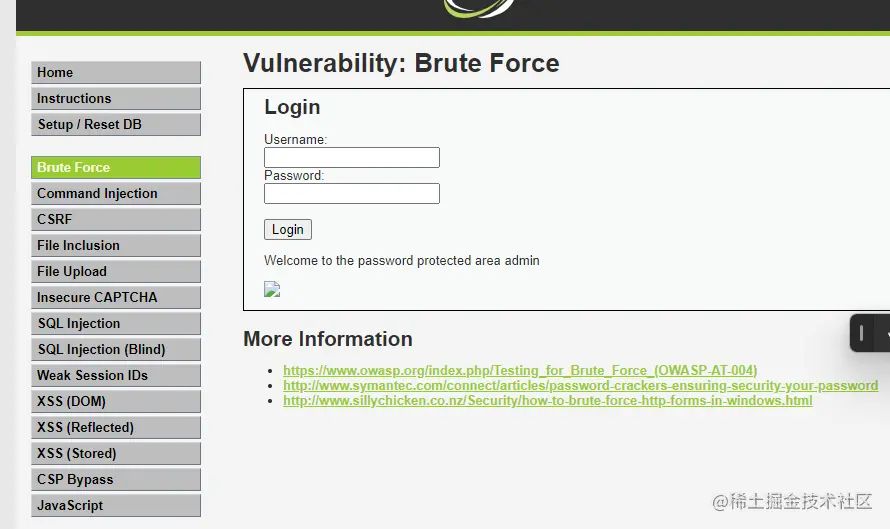Click into the Password field
Screen dimensions: 890x529
point(351,194)
